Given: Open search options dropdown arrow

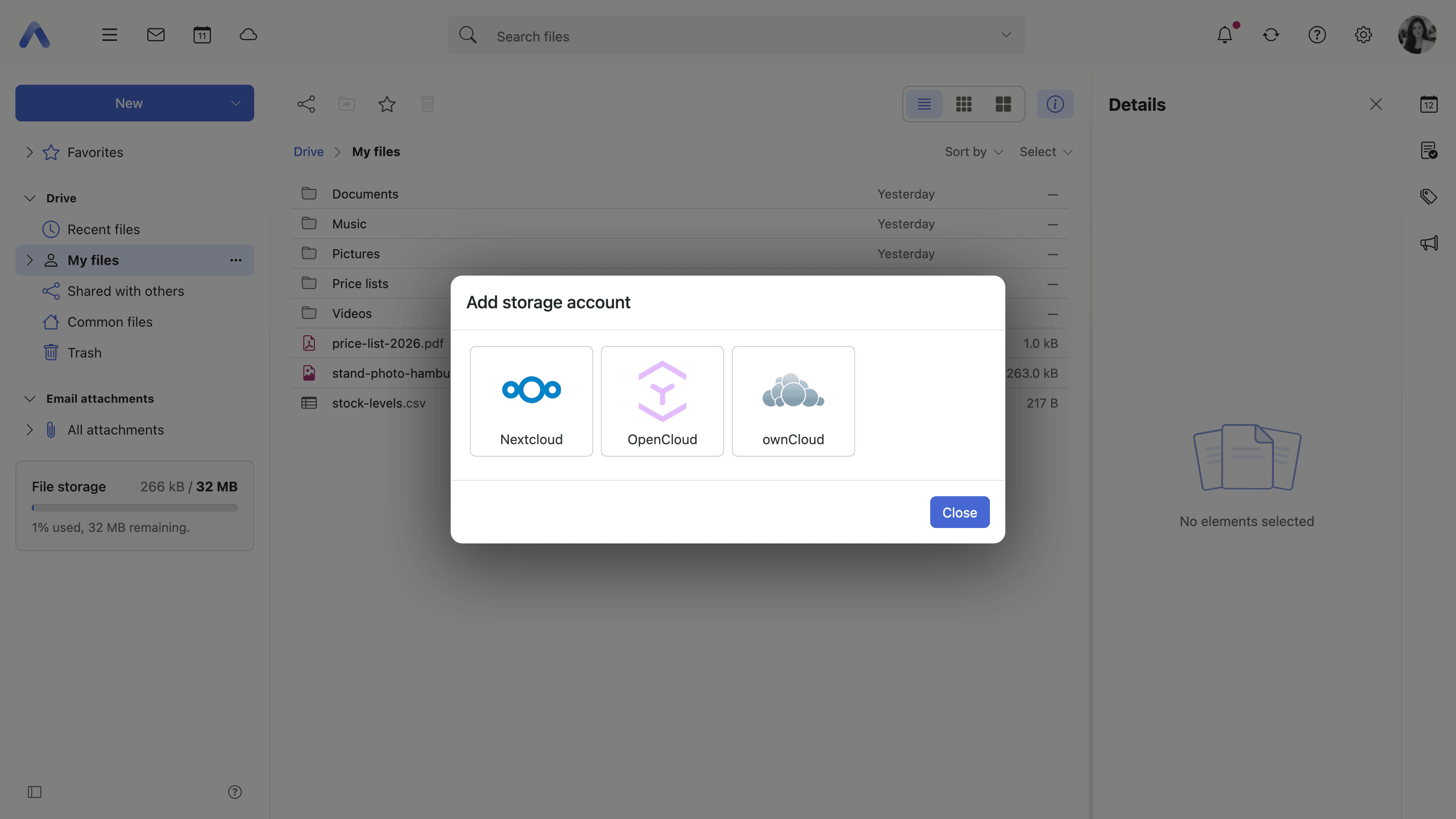Looking at the screenshot, I should [1006, 35].
